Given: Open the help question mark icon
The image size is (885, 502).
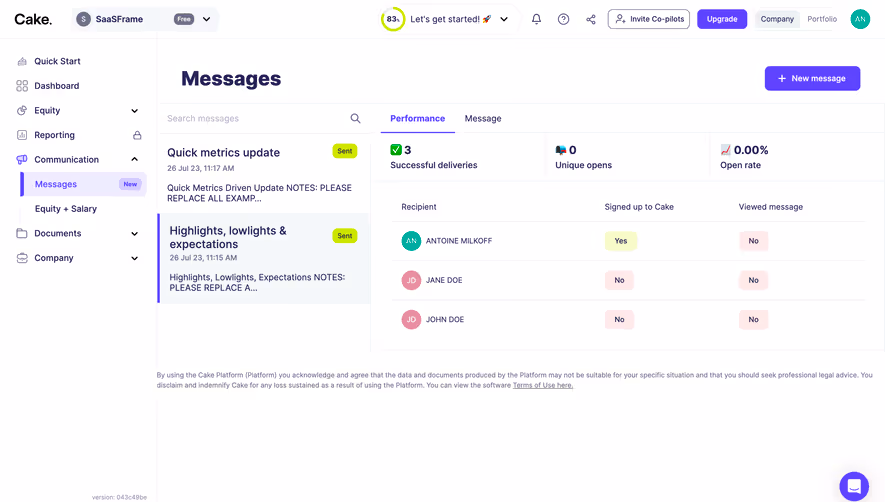Looking at the screenshot, I should 563,19.
